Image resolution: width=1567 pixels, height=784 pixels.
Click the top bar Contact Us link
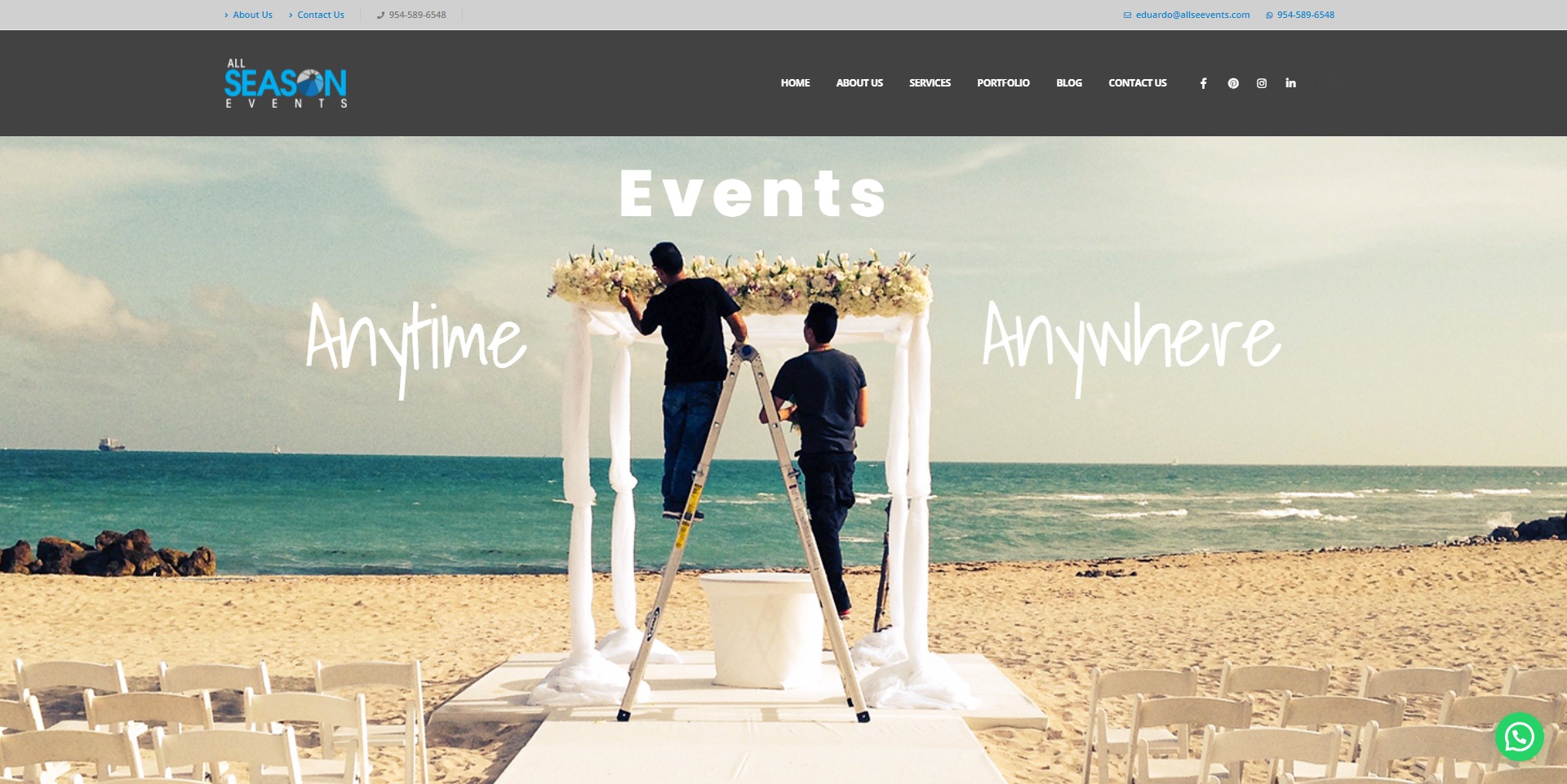click(317, 15)
